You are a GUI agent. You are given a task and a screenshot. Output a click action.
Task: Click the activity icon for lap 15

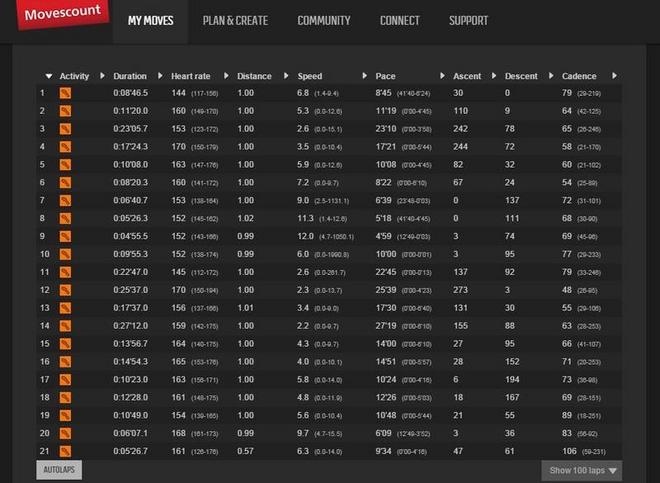pos(66,343)
